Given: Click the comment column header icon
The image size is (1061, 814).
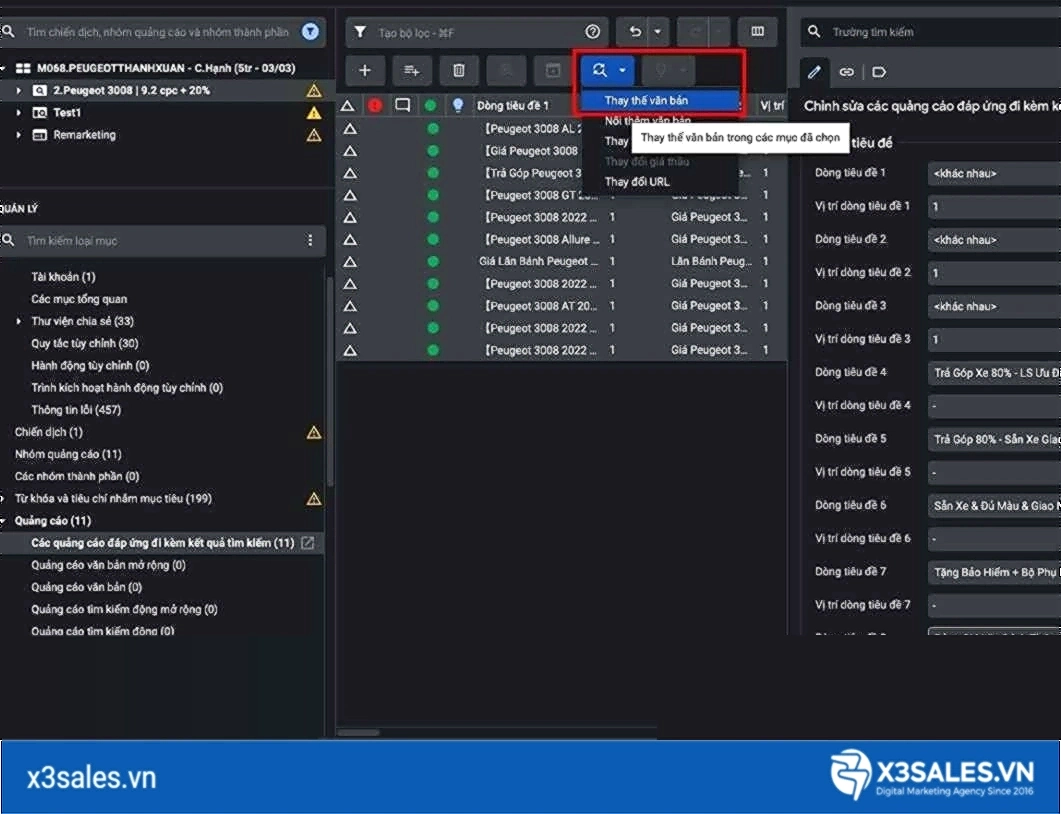Looking at the screenshot, I should (403, 106).
